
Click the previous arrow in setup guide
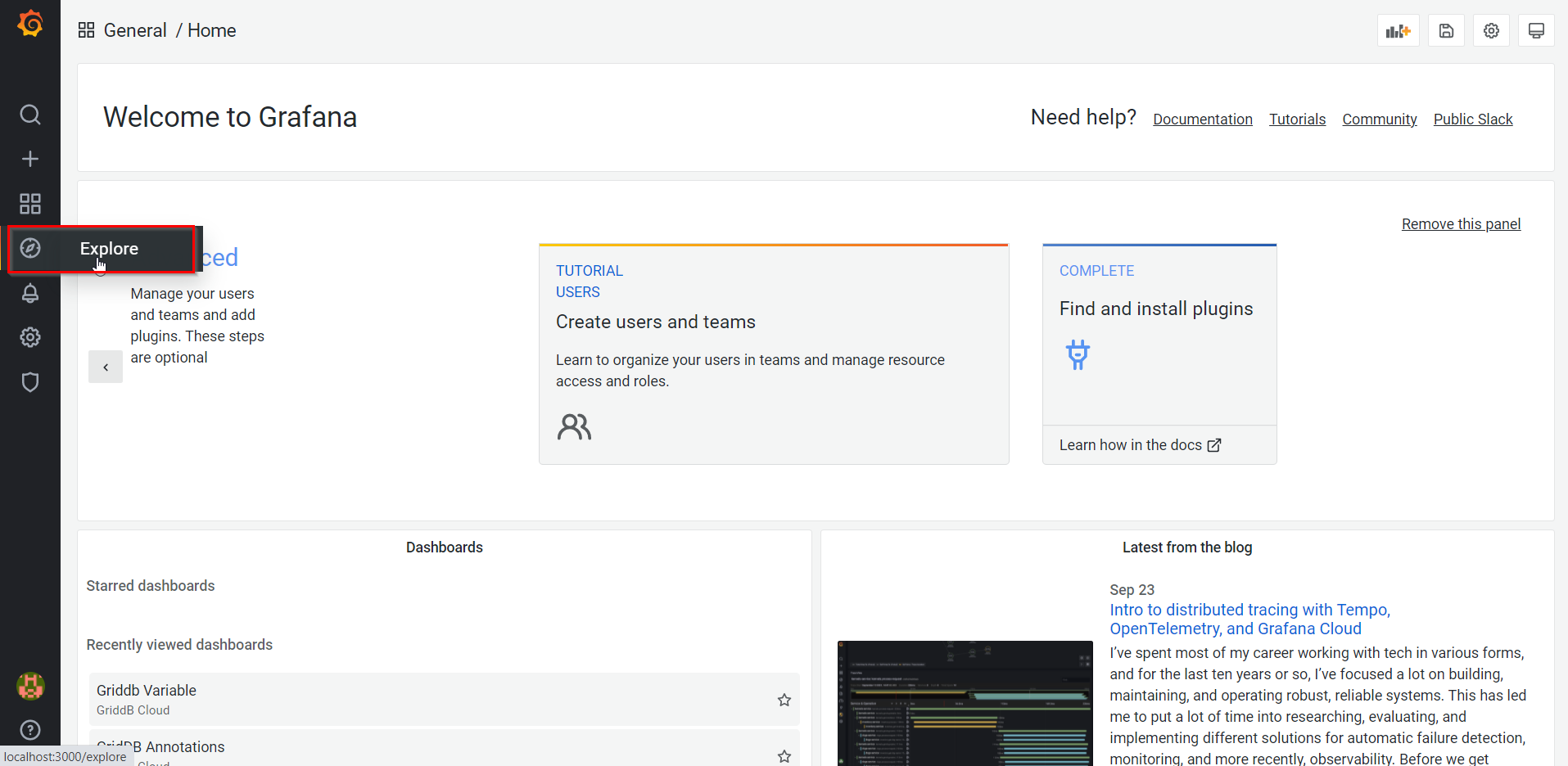(106, 367)
